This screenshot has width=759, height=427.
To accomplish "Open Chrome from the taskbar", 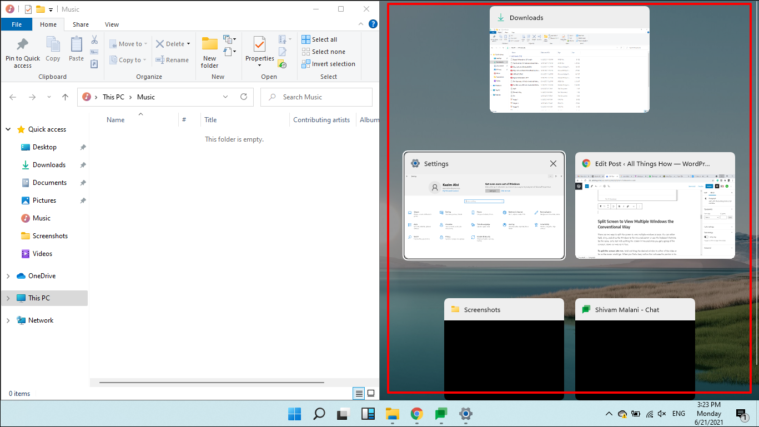I will tap(416, 413).
